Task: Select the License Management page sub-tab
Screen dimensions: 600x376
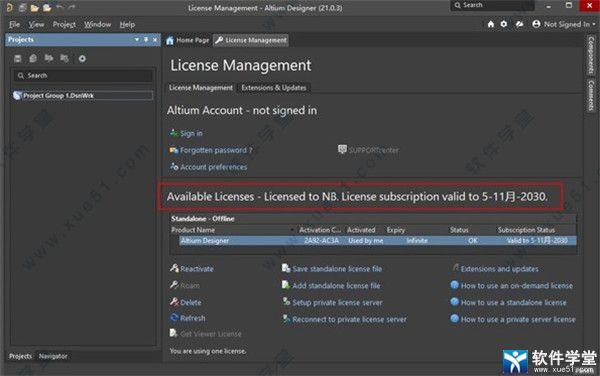Action: pyautogui.click(x=201, y=88)
